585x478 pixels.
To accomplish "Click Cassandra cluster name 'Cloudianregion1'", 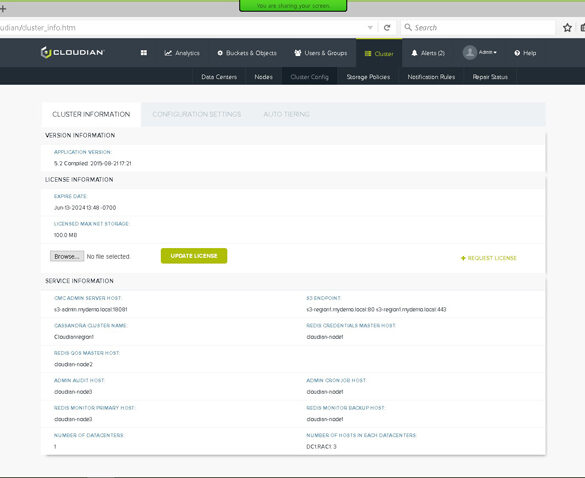I will [74, 337].
